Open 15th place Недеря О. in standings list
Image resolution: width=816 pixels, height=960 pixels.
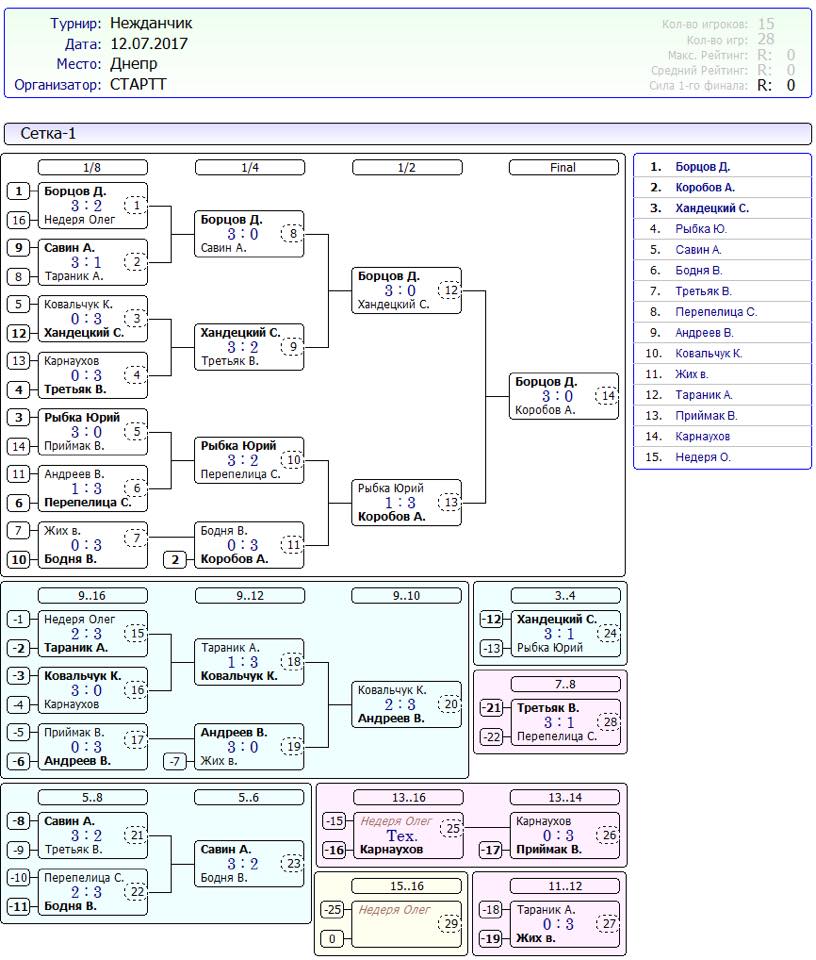pos(703,457)
